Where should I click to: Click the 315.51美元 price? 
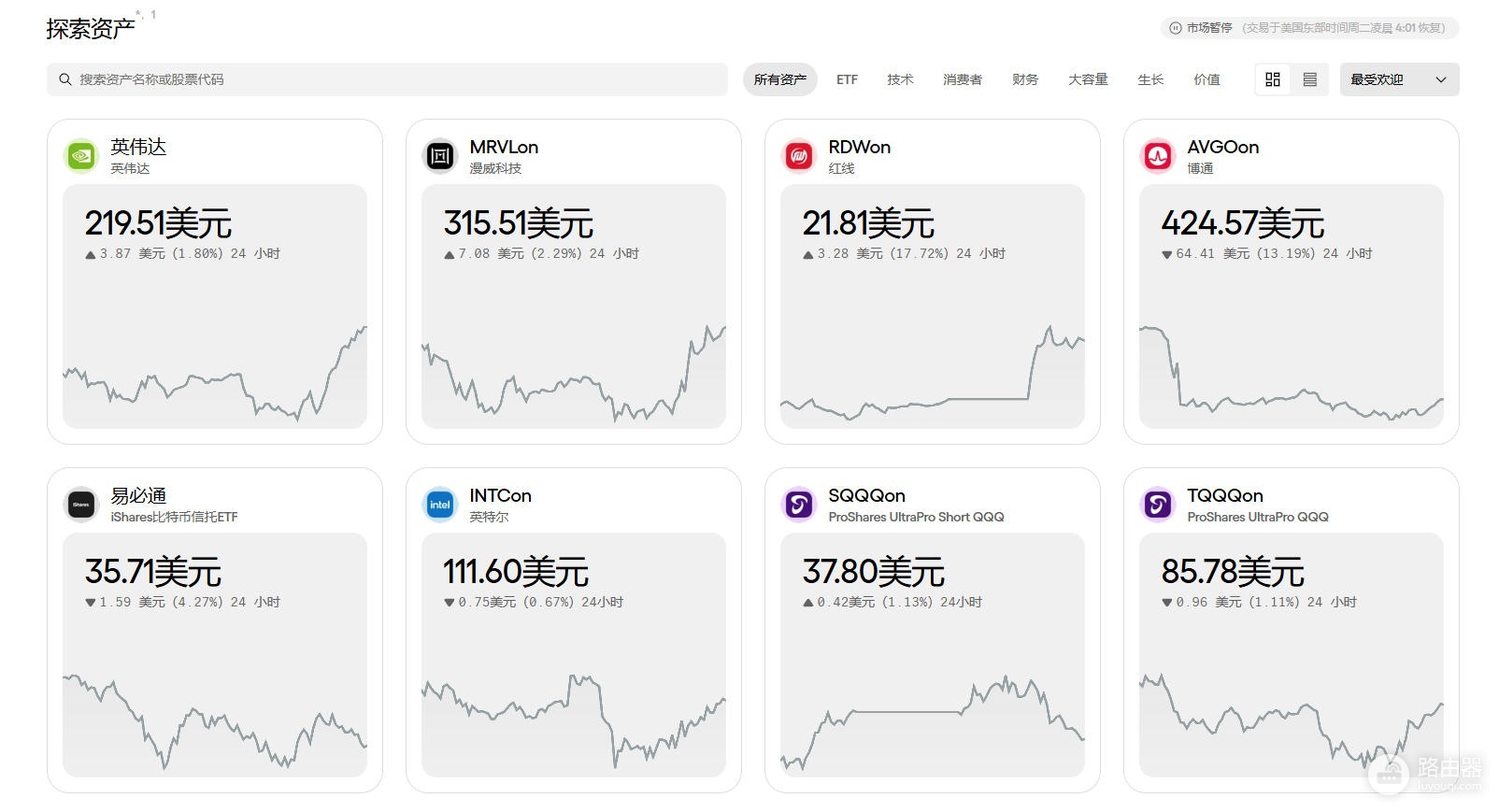click(x=518, y=223)
